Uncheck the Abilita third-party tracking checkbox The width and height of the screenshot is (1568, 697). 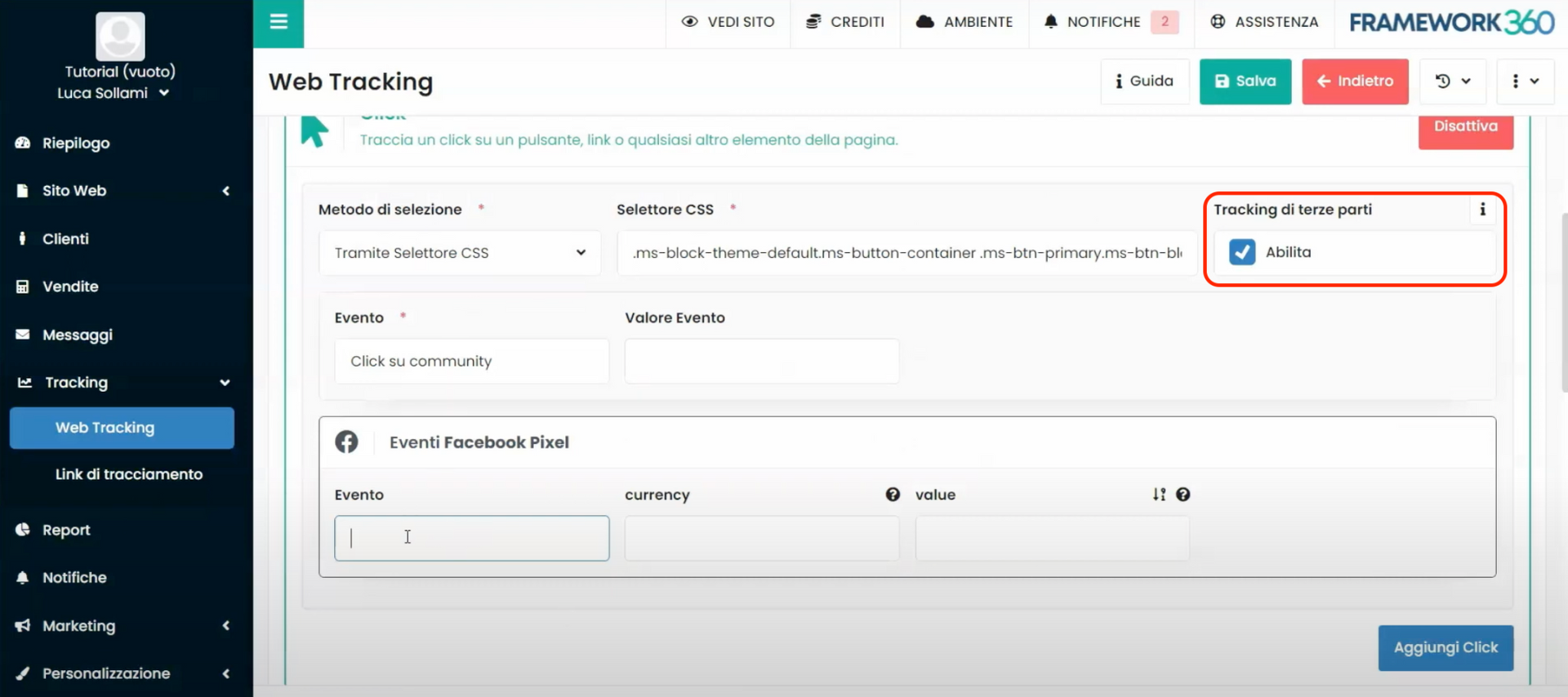click(1242, 252)
